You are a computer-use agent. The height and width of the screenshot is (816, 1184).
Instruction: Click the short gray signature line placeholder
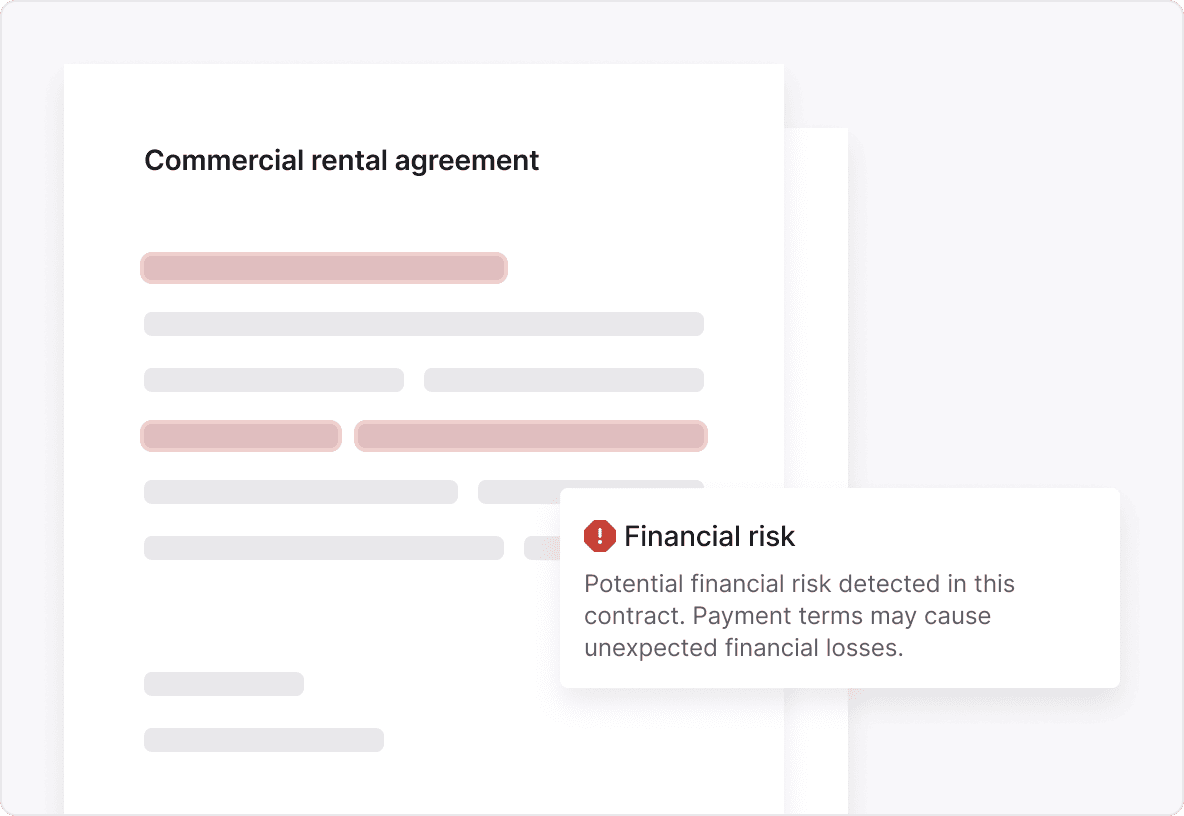(x=223, y=684)
